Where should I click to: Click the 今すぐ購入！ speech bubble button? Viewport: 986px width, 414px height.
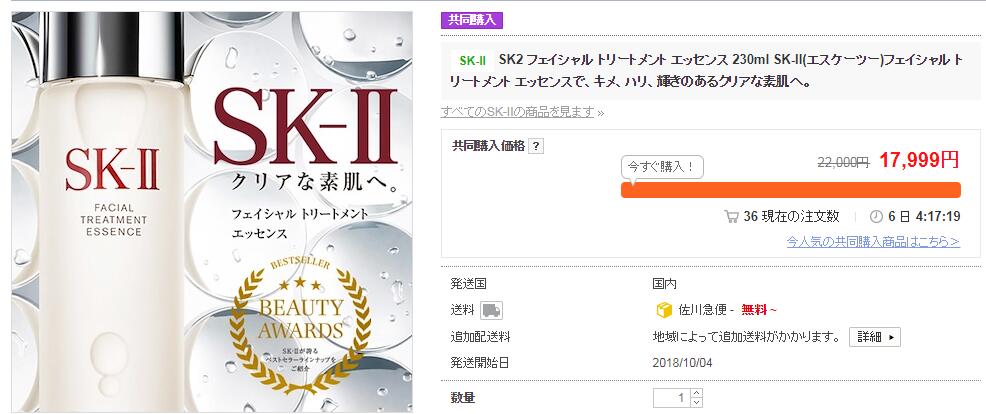pos(662,166)
